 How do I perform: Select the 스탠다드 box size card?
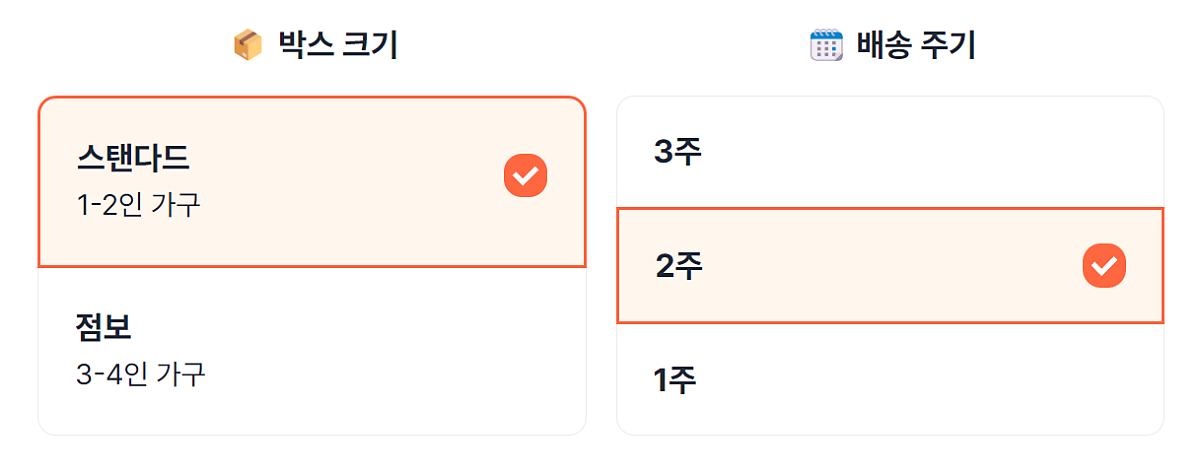click(x=311, y=182)
